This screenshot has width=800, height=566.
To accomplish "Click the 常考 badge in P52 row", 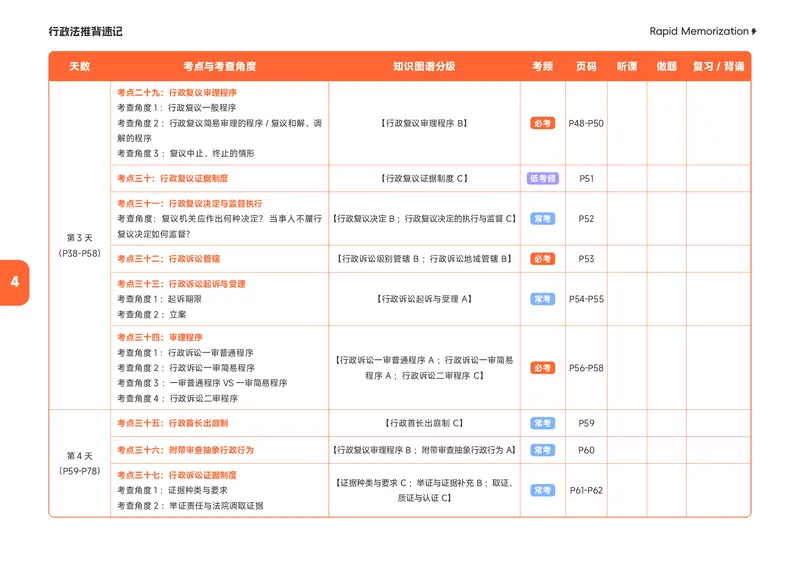I will (542, 219).
